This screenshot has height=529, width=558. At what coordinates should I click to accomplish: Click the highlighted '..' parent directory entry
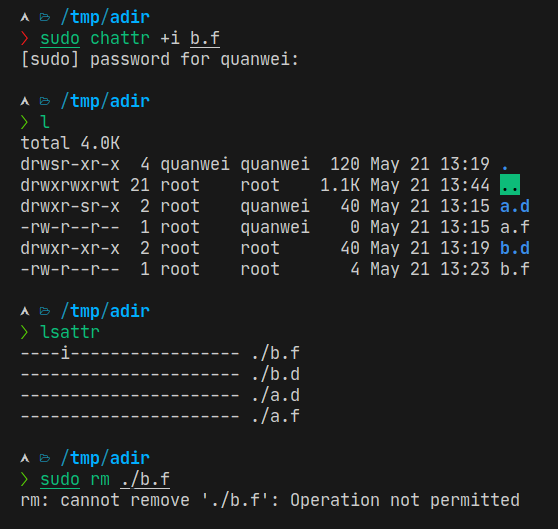510,185
